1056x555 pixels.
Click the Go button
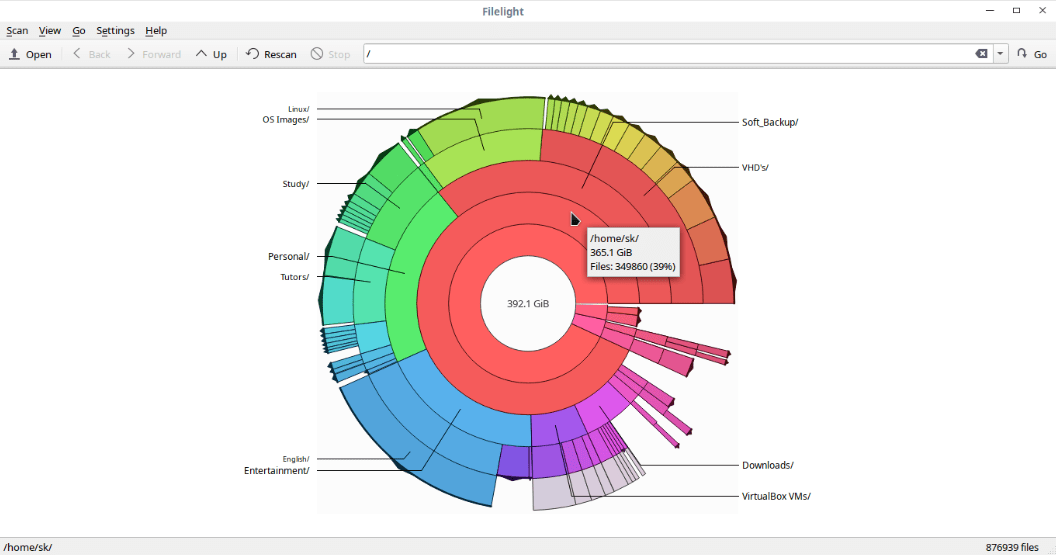[x=1032, y=54]
